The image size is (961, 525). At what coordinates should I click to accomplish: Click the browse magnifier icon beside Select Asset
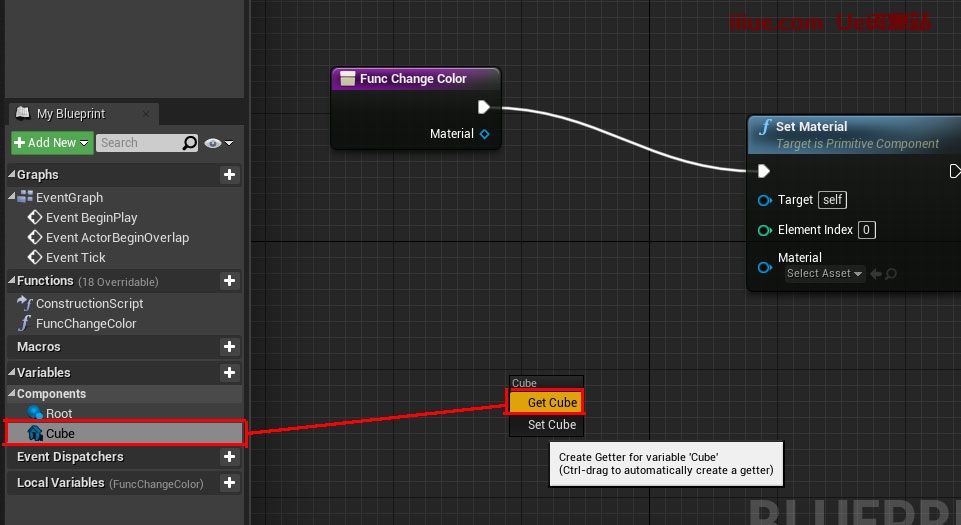click(x=891, y=274)
